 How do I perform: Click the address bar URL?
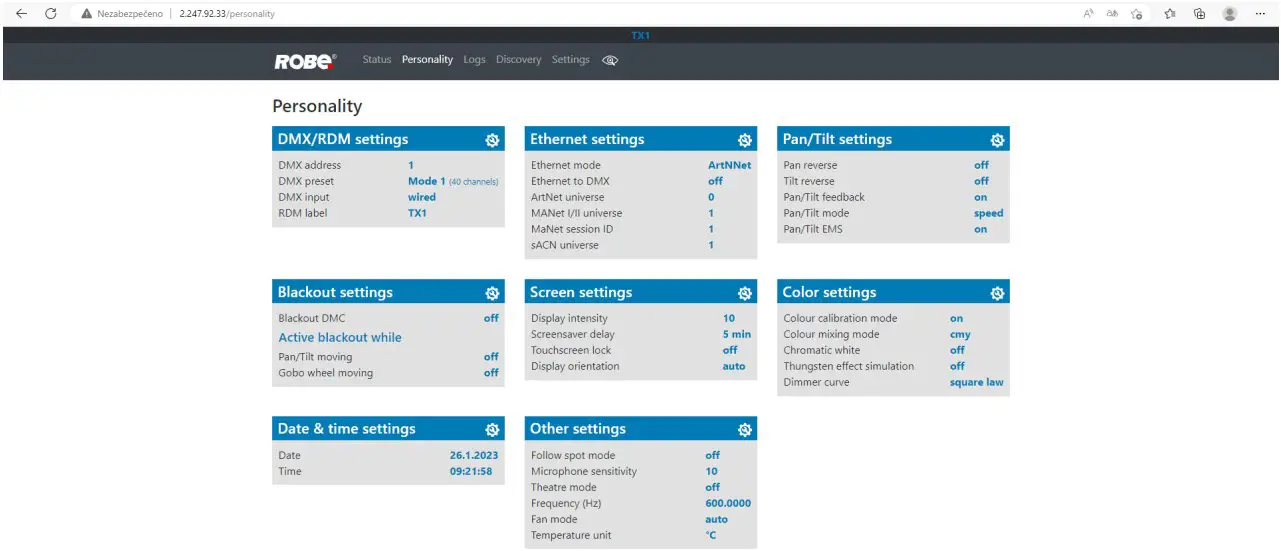[227, 14]
